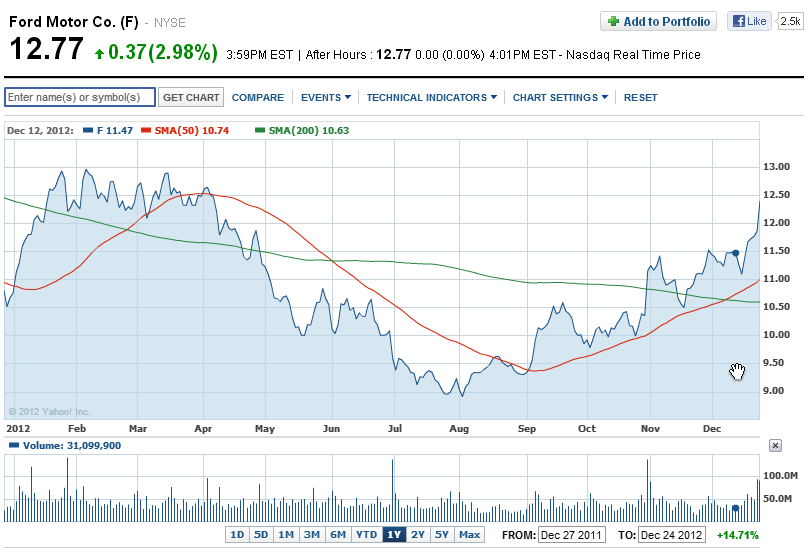Click the blue Volume legend swatch

click(14, 445)
